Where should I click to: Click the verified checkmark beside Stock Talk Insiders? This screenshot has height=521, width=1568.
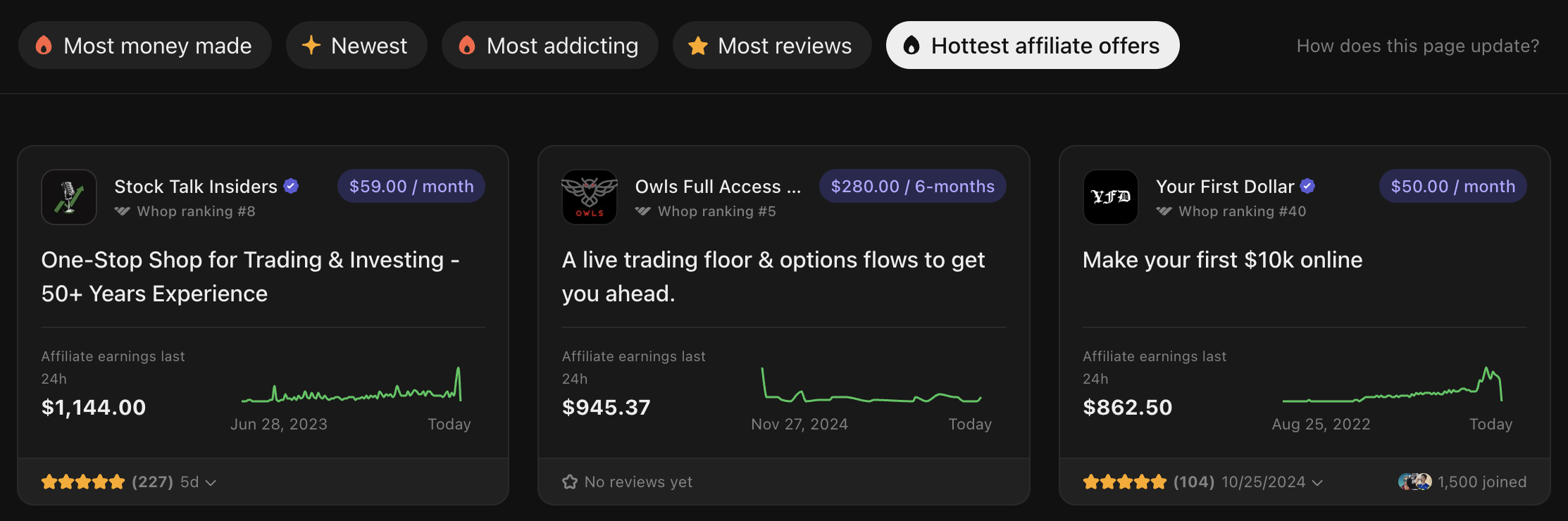coord(291,186)
